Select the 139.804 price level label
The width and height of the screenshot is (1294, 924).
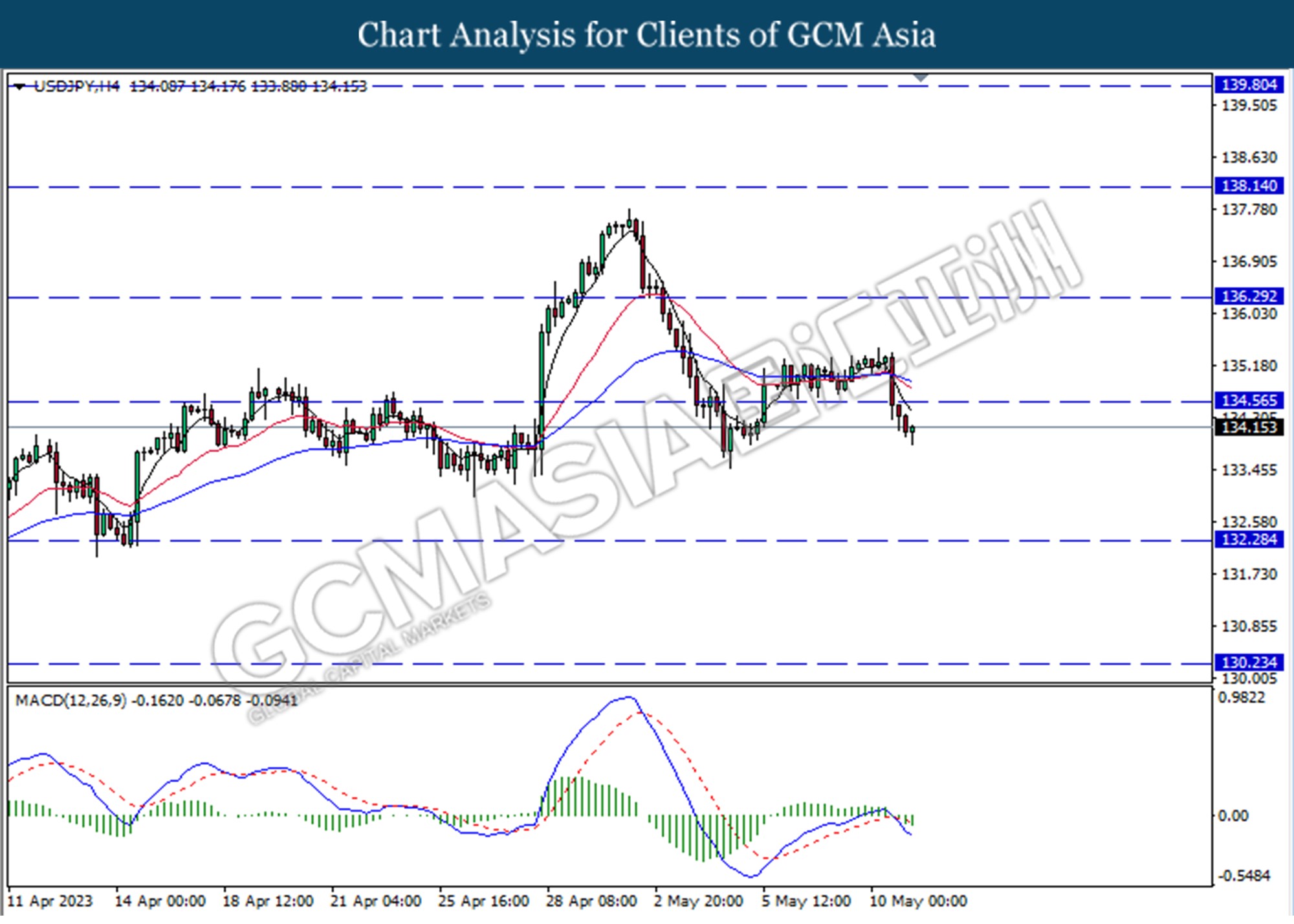[1249, 85]
